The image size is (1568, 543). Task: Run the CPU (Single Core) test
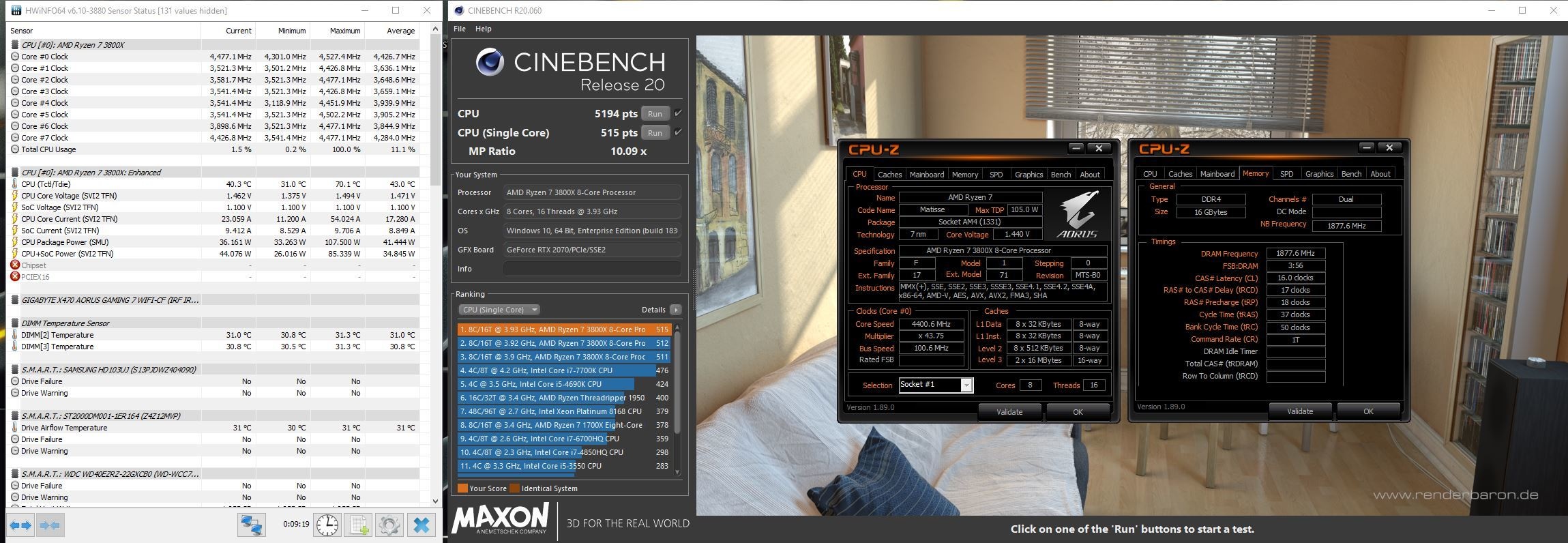coord(655,133)
